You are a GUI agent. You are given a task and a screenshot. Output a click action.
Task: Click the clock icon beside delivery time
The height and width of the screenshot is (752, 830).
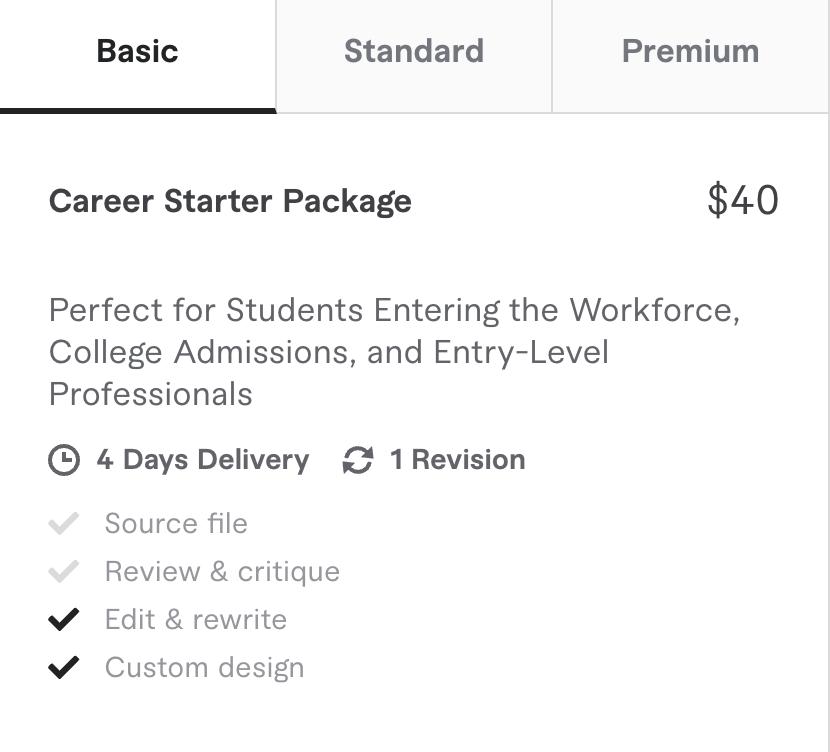point(64,460)
